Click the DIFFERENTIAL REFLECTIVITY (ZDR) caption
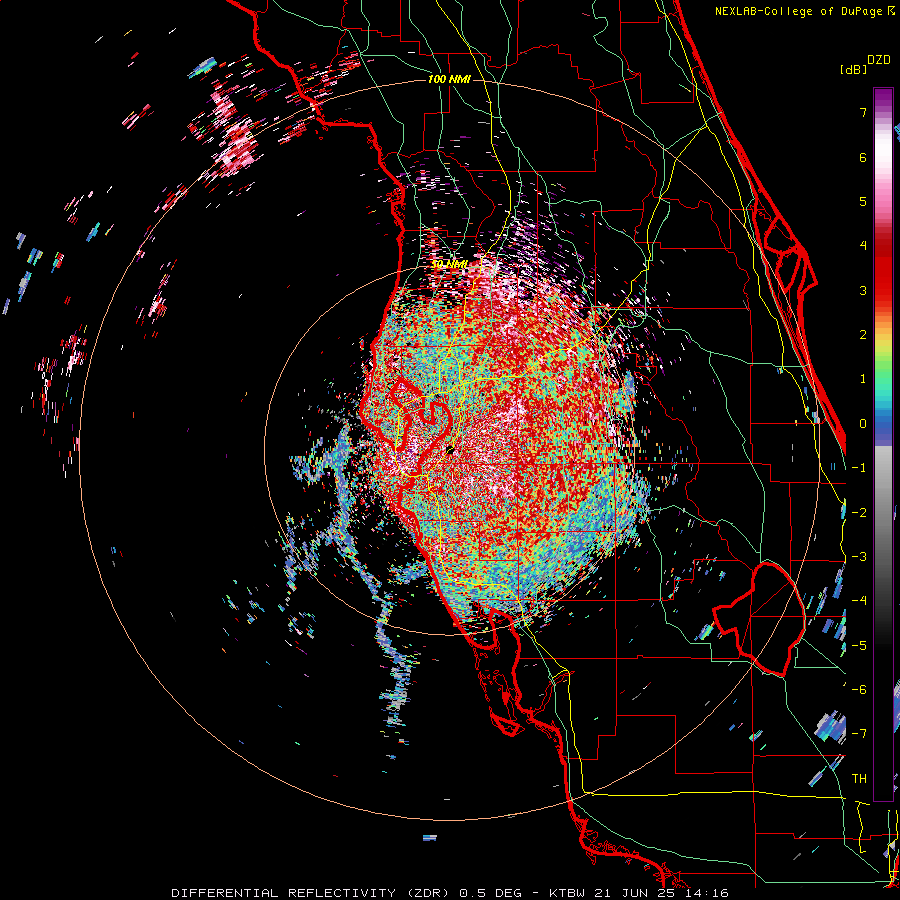 (311, 893)
